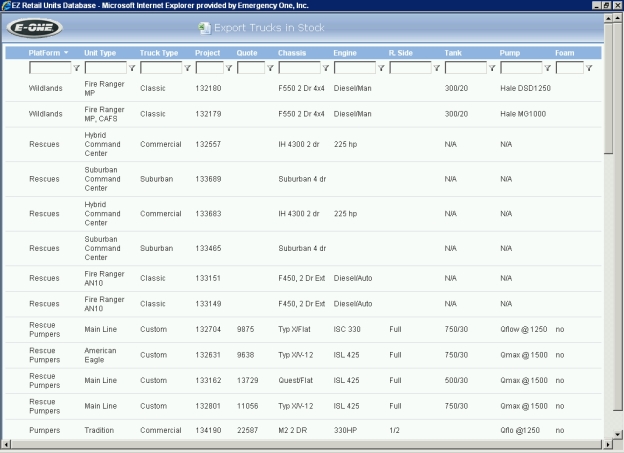Click the horizontal scrollbar left arrow
The image size is (624, 453).
6,444
